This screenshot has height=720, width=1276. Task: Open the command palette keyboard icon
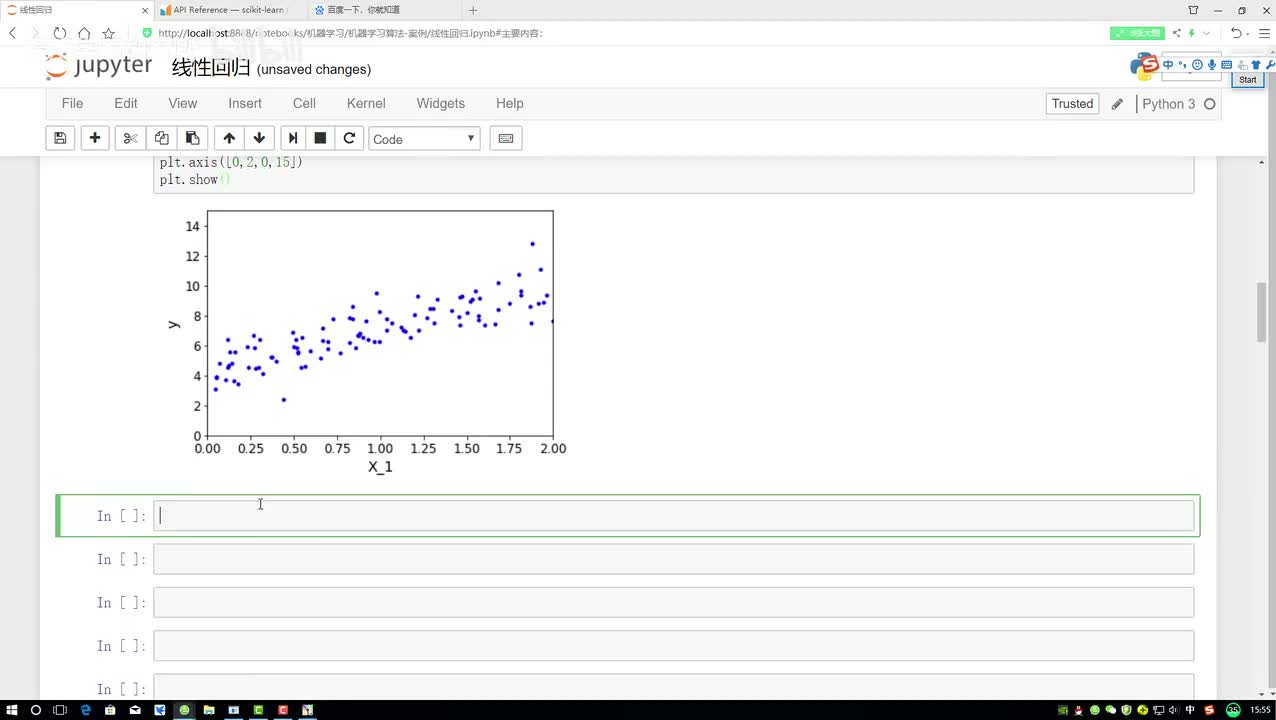(506, 138)
